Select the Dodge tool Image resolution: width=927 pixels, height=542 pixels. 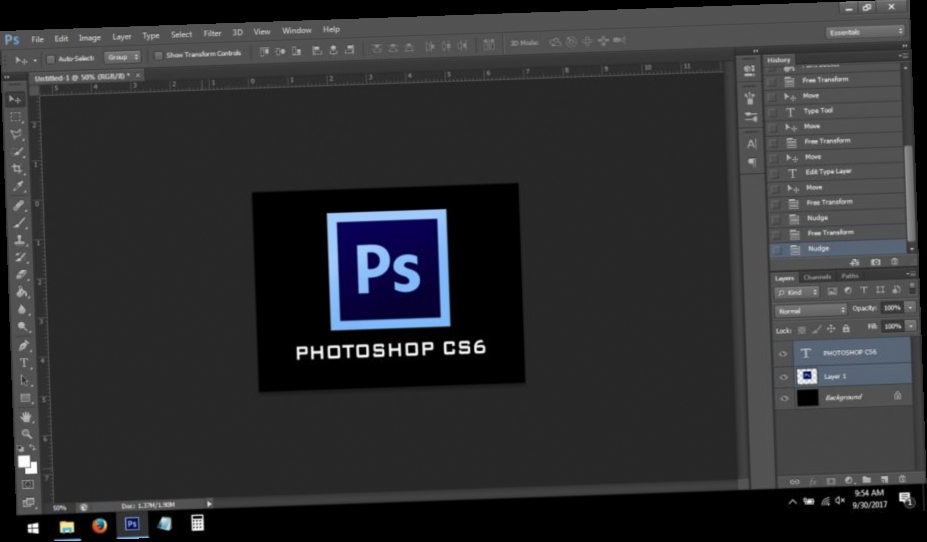click(x=23, y=326)
